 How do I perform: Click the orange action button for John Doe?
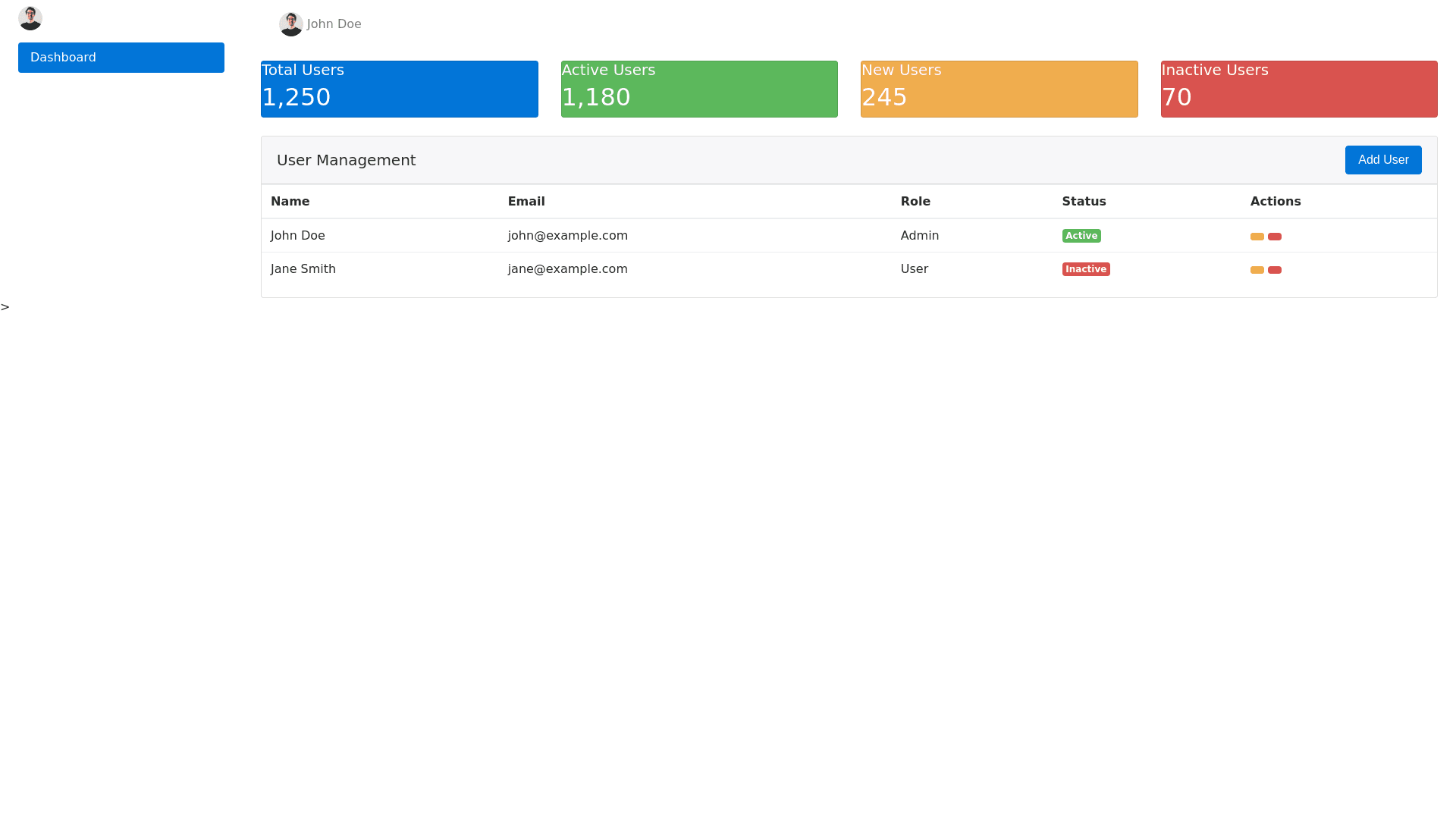tap(1257, 237)
